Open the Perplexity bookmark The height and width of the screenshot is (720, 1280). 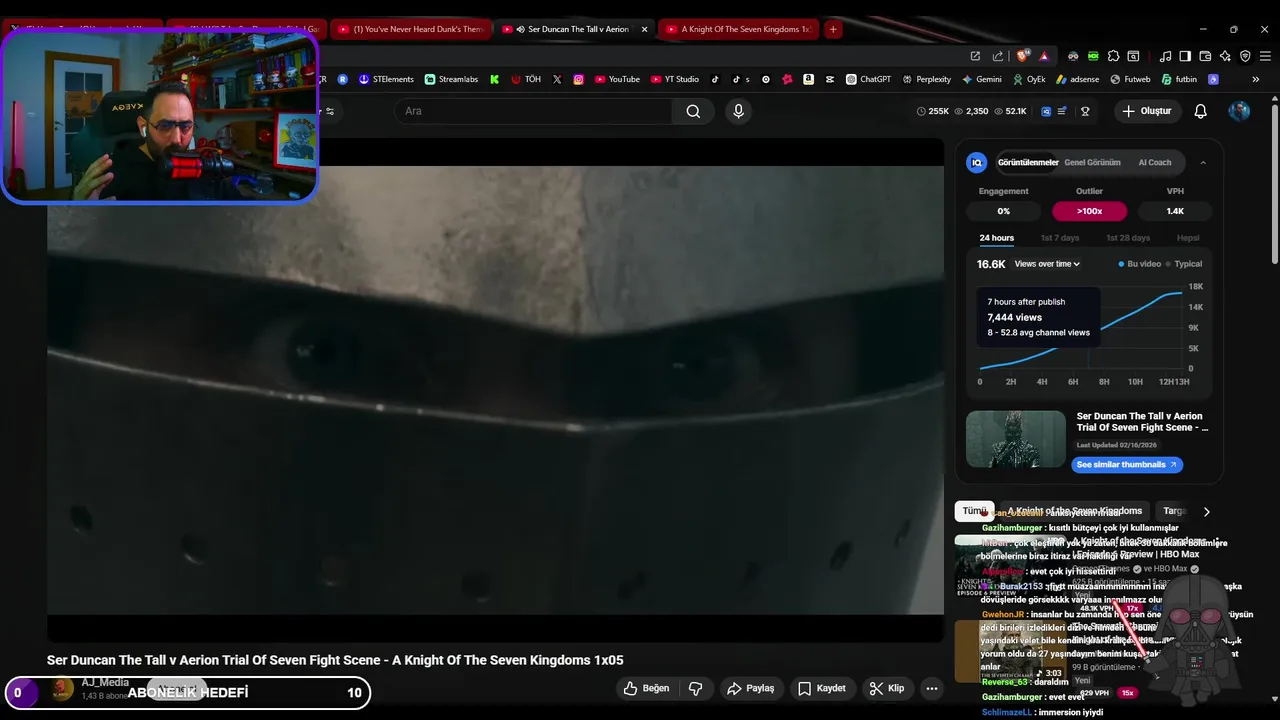click(926, 79)
